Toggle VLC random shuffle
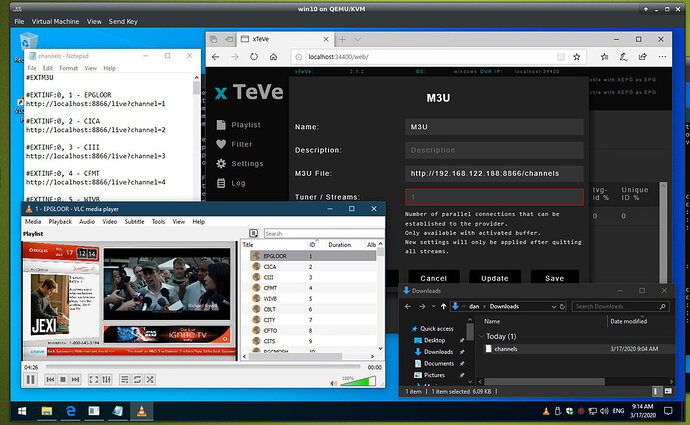 (150, 379)
